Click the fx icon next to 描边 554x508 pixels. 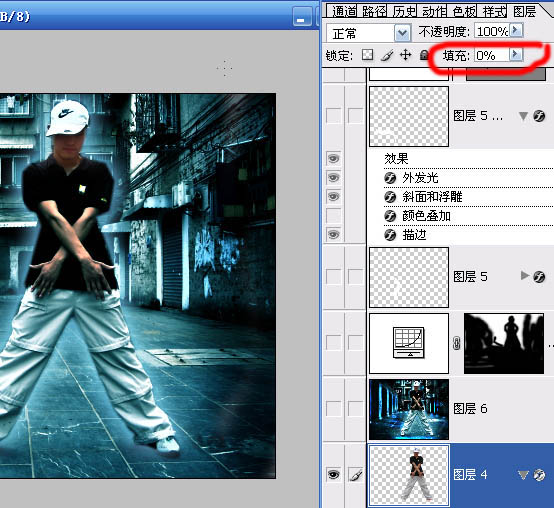[x=390, y=235]
